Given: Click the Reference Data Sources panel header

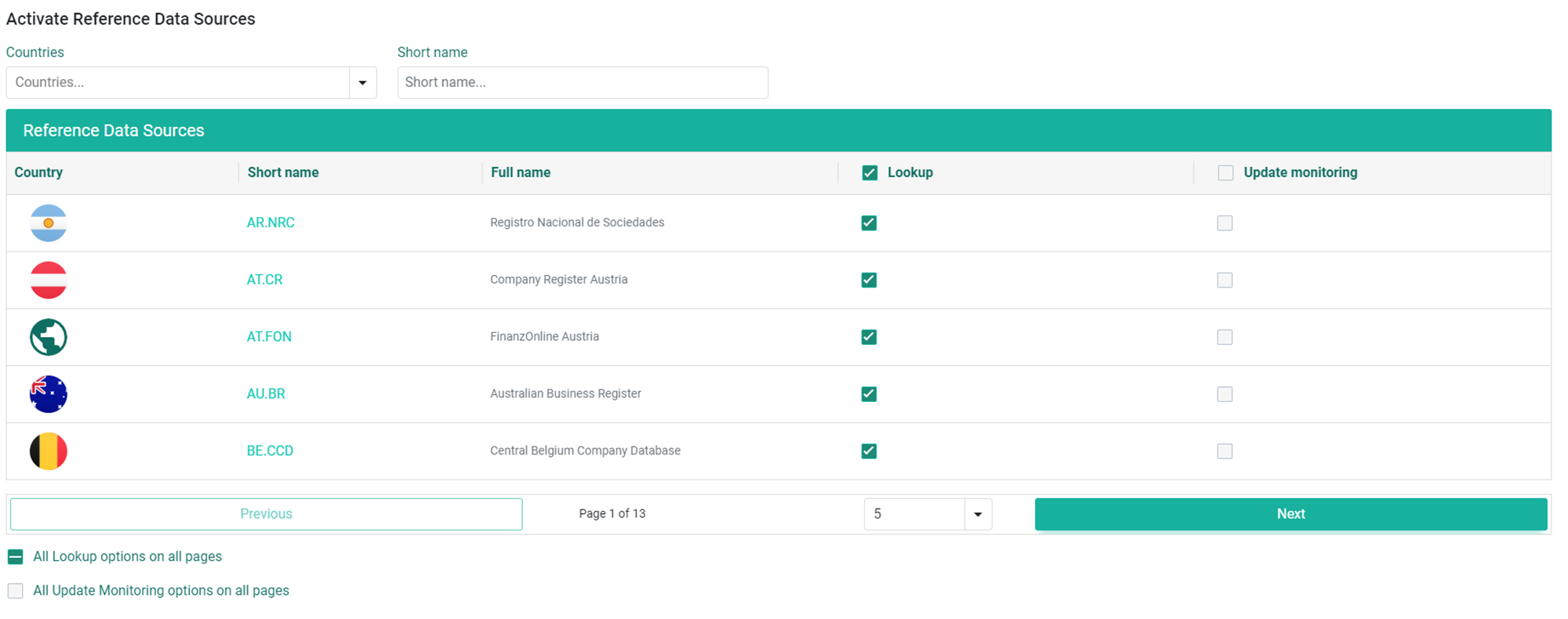Looking at the screenshot, I should pos(779,130).
